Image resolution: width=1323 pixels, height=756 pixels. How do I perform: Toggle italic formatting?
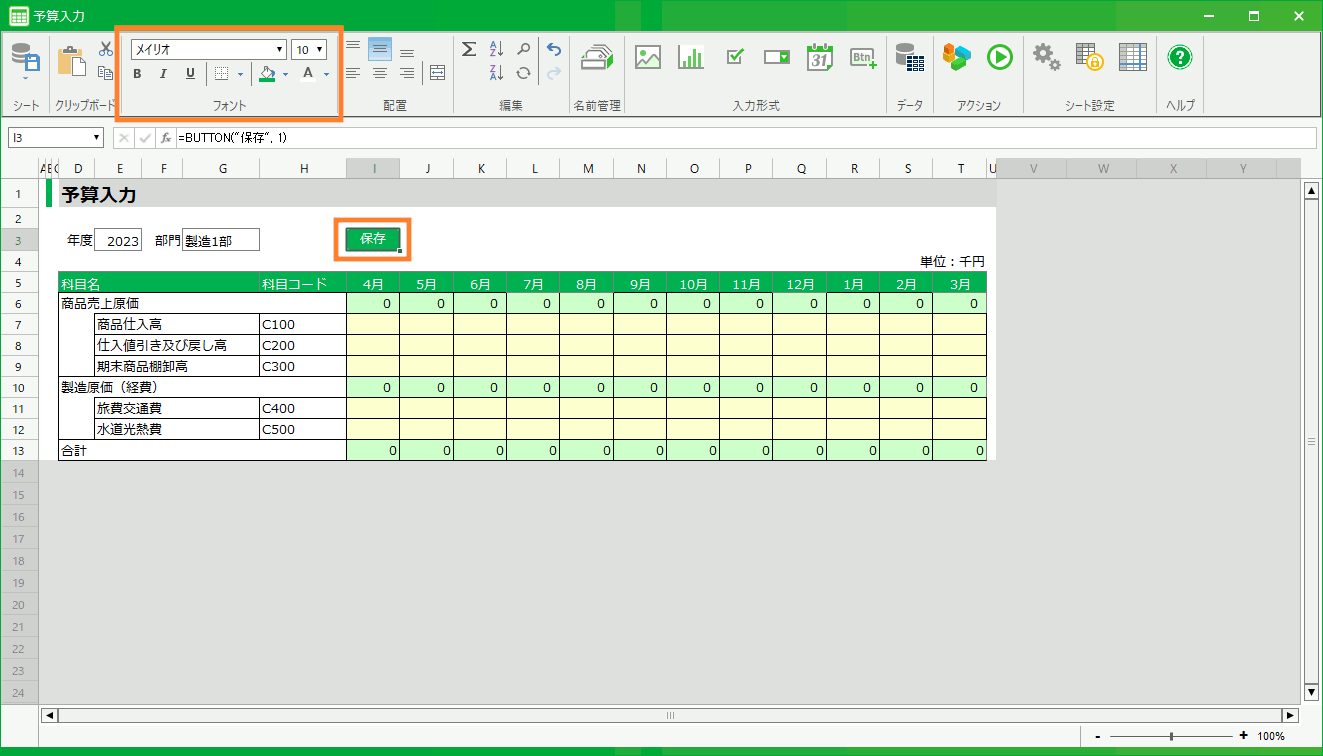tap(163, 74)
